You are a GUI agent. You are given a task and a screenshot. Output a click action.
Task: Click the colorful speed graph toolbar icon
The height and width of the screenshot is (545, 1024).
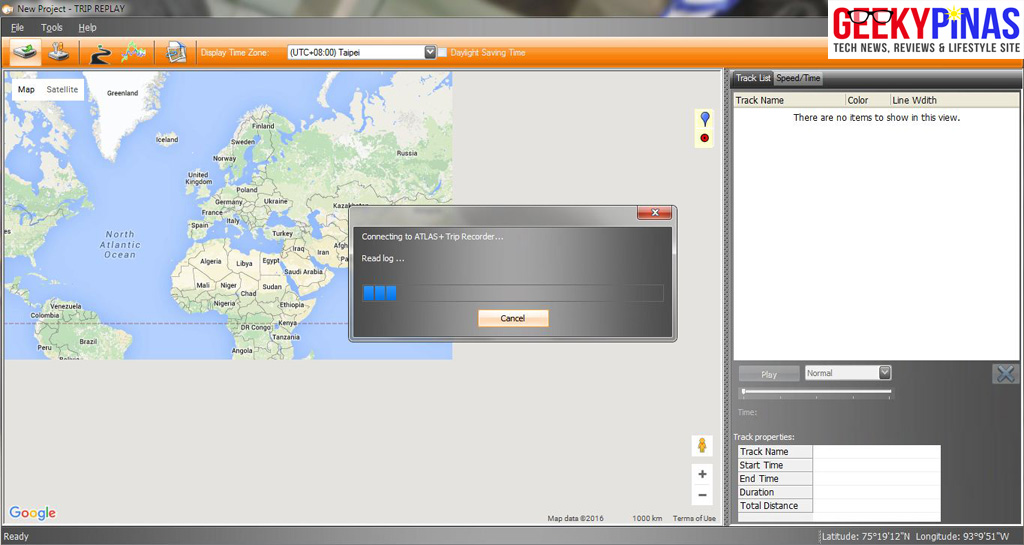[x=133, y=52]
